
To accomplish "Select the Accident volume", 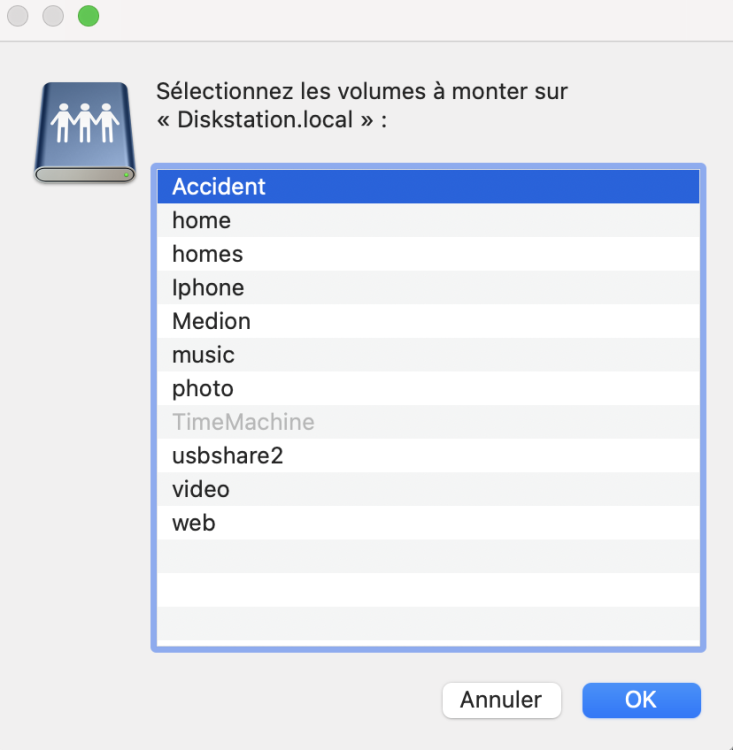I will (x=219, y=187).
